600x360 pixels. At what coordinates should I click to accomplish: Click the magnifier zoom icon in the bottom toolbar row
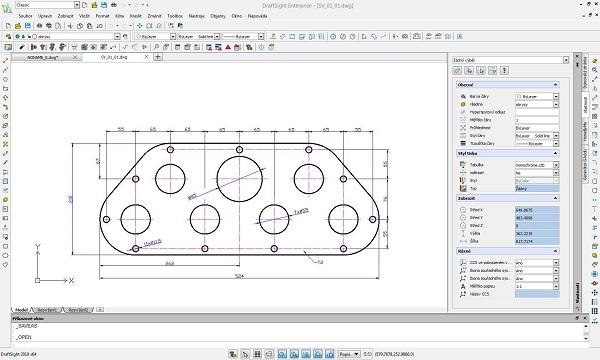[156, 47]
